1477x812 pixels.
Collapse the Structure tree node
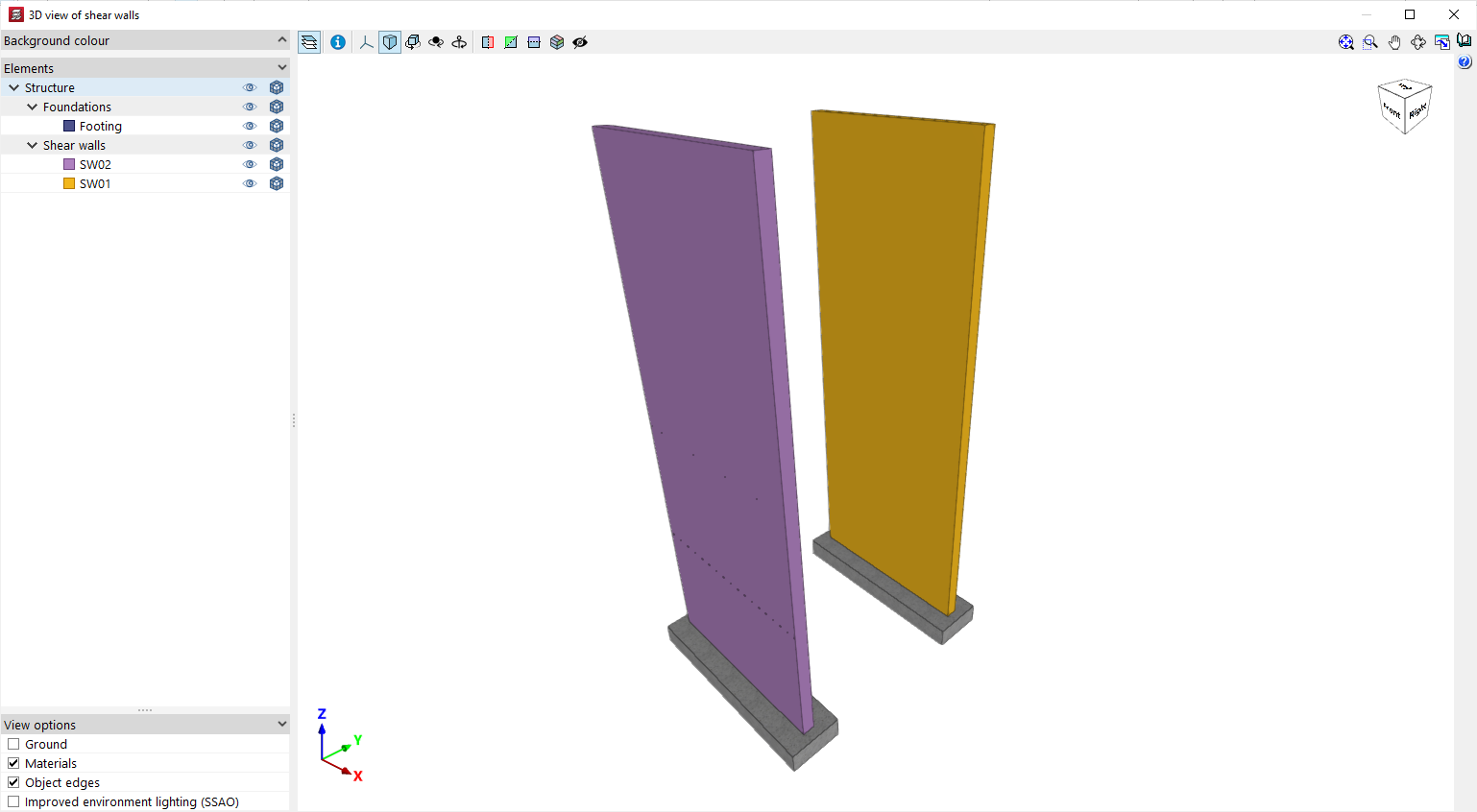[x=13, y=87]
